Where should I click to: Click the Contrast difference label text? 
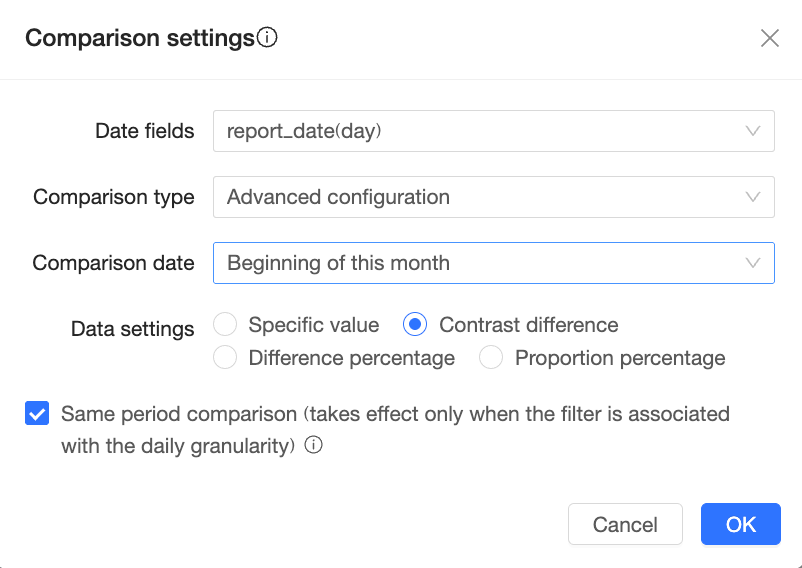(x=528, y=325)
